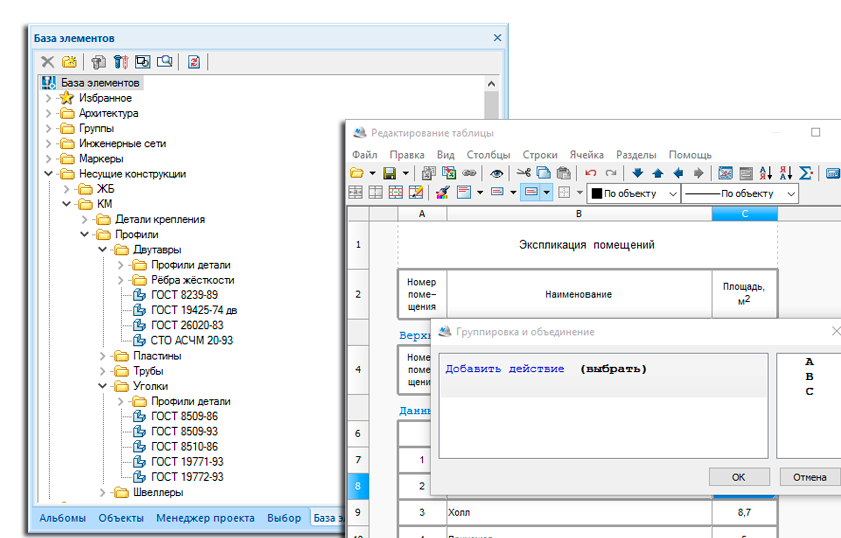
Task: Click the Я-А descending sort icon
Action: click(786, 173)
